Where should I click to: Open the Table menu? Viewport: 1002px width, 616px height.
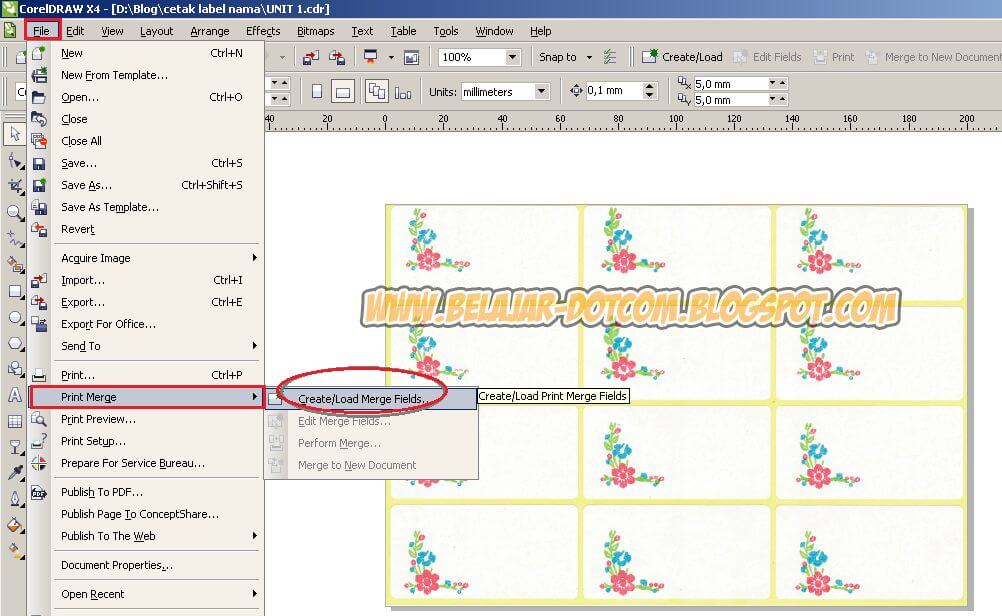click(x=403, y=31)
